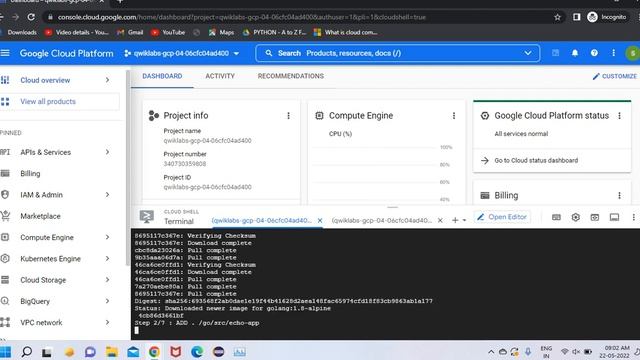Click the VPC network sidebar icon
This screenshot has height=360, width=640.
click(x=5, y=322)
